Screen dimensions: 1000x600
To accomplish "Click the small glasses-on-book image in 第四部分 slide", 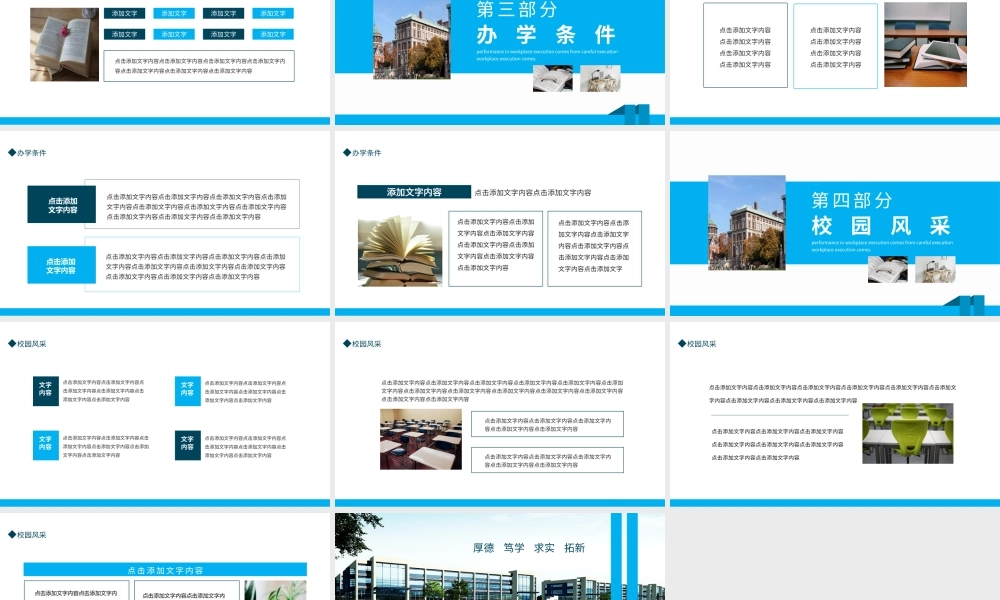I will (888, 269).
